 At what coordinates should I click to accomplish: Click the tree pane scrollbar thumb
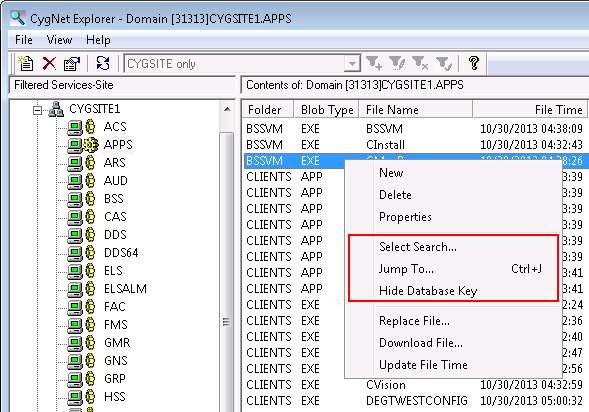tap(227, 272)
